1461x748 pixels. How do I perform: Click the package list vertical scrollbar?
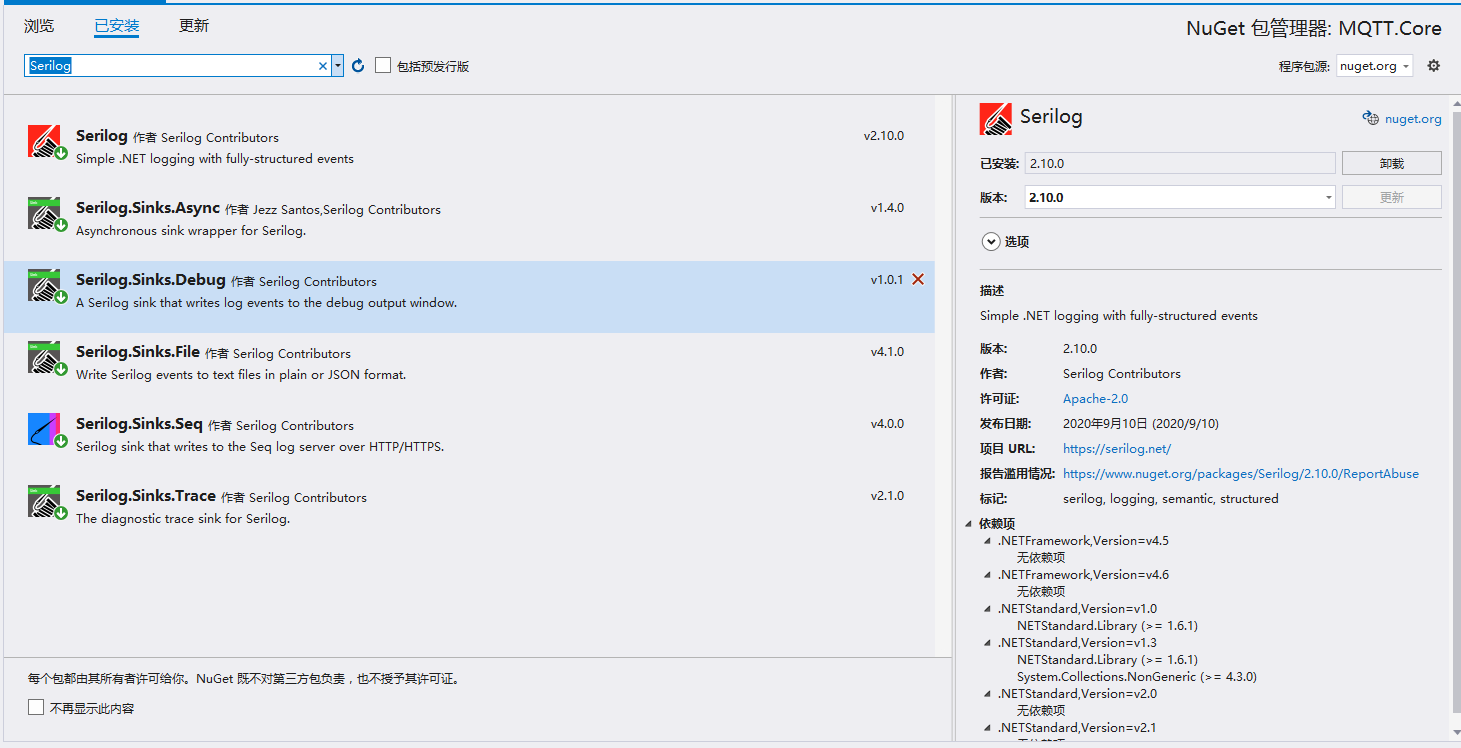click(944, 376)
